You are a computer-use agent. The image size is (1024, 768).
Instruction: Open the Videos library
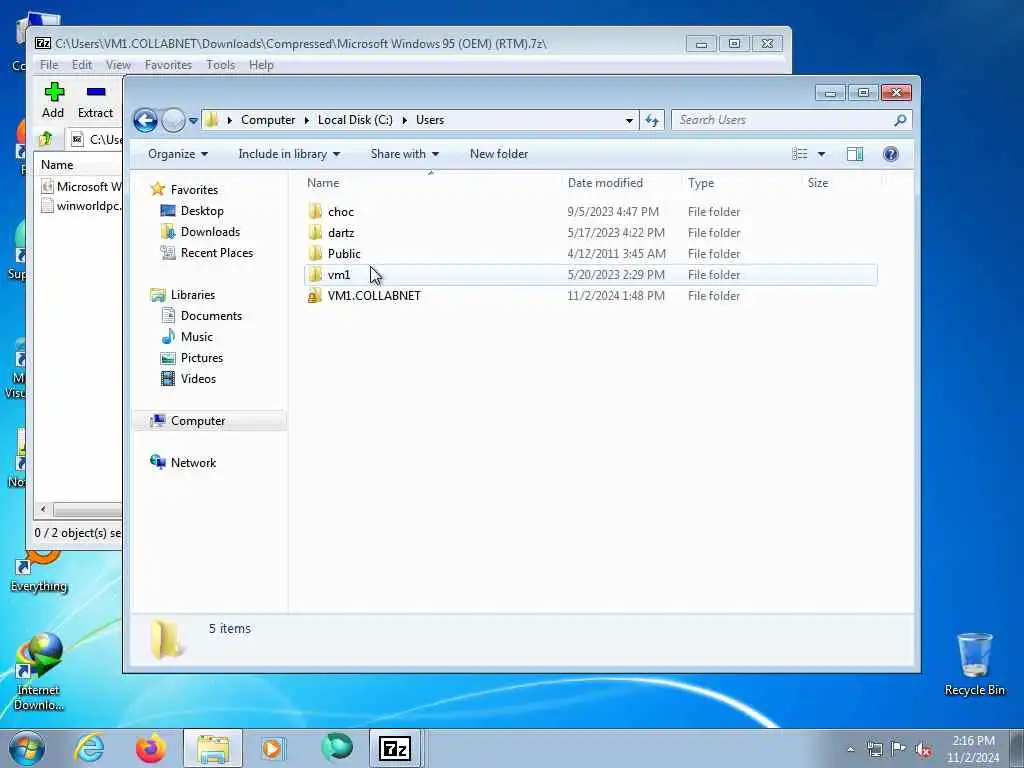pyautogui.click(x=198, y=379)
